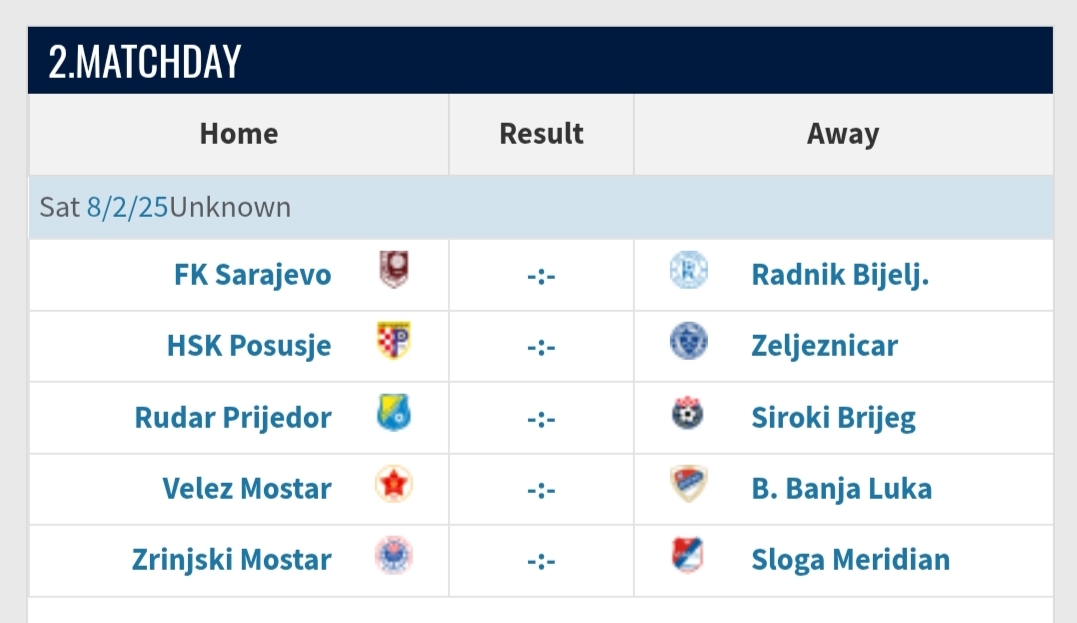Click the Result column header
Viewport: 1077px width, 623px height.
(x=541, y=134)
